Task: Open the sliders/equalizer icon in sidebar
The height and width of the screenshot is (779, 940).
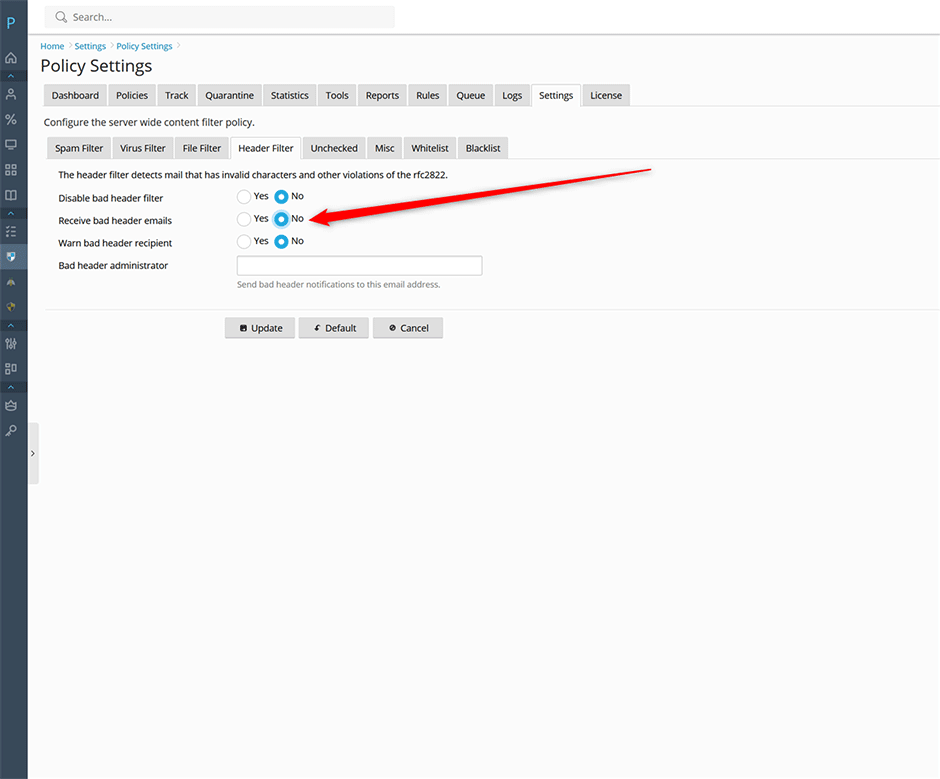Action: [x=11, y=344]
